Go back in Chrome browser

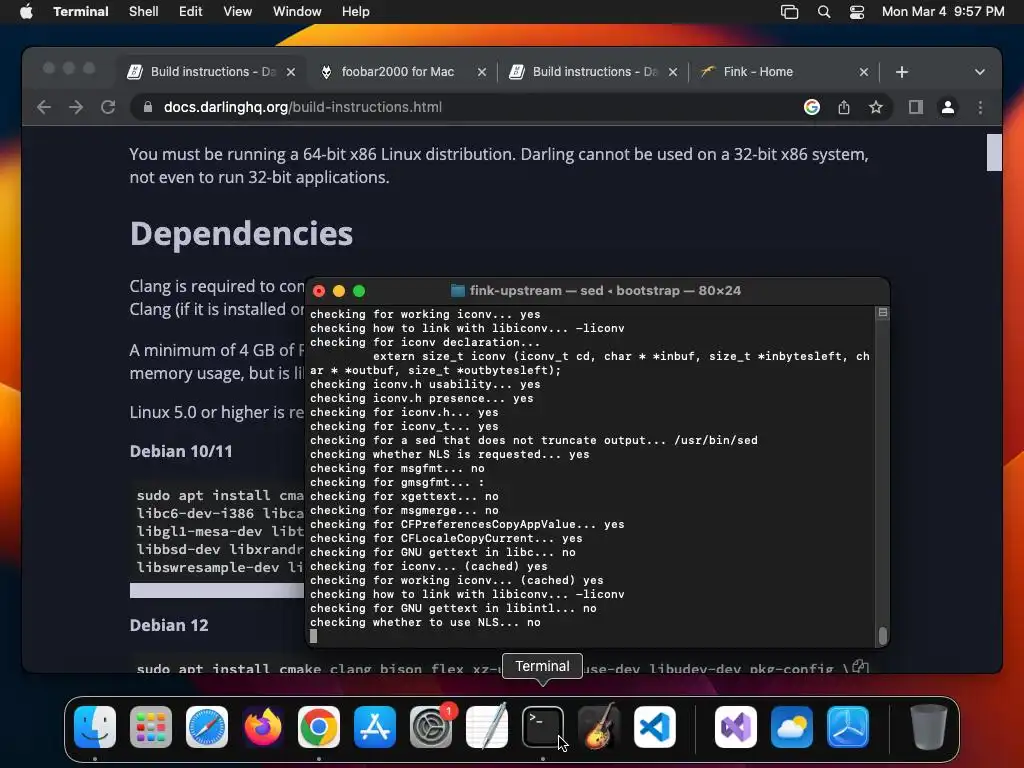tap(44, 107)
